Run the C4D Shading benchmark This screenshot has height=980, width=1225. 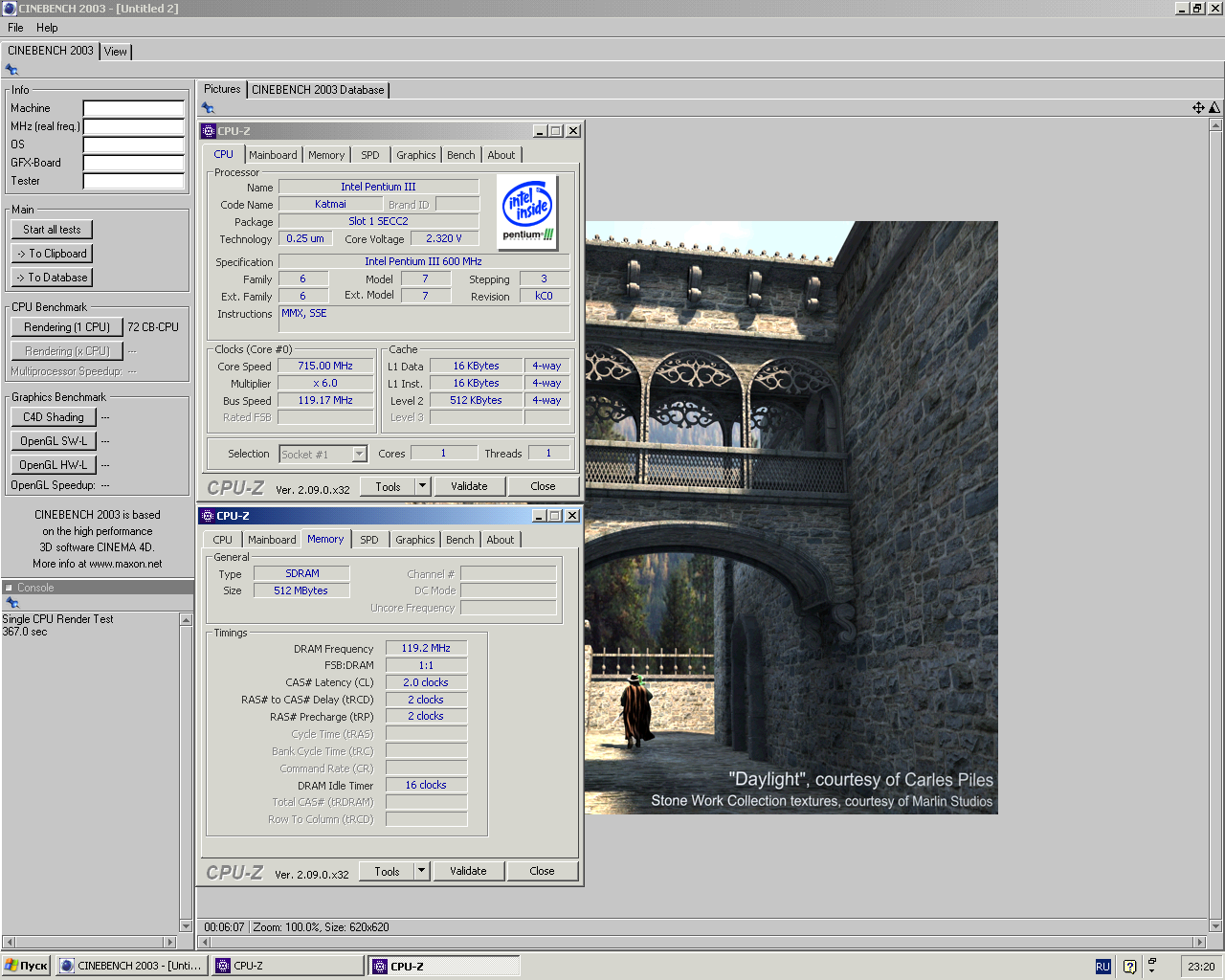(x=54, y=417)
